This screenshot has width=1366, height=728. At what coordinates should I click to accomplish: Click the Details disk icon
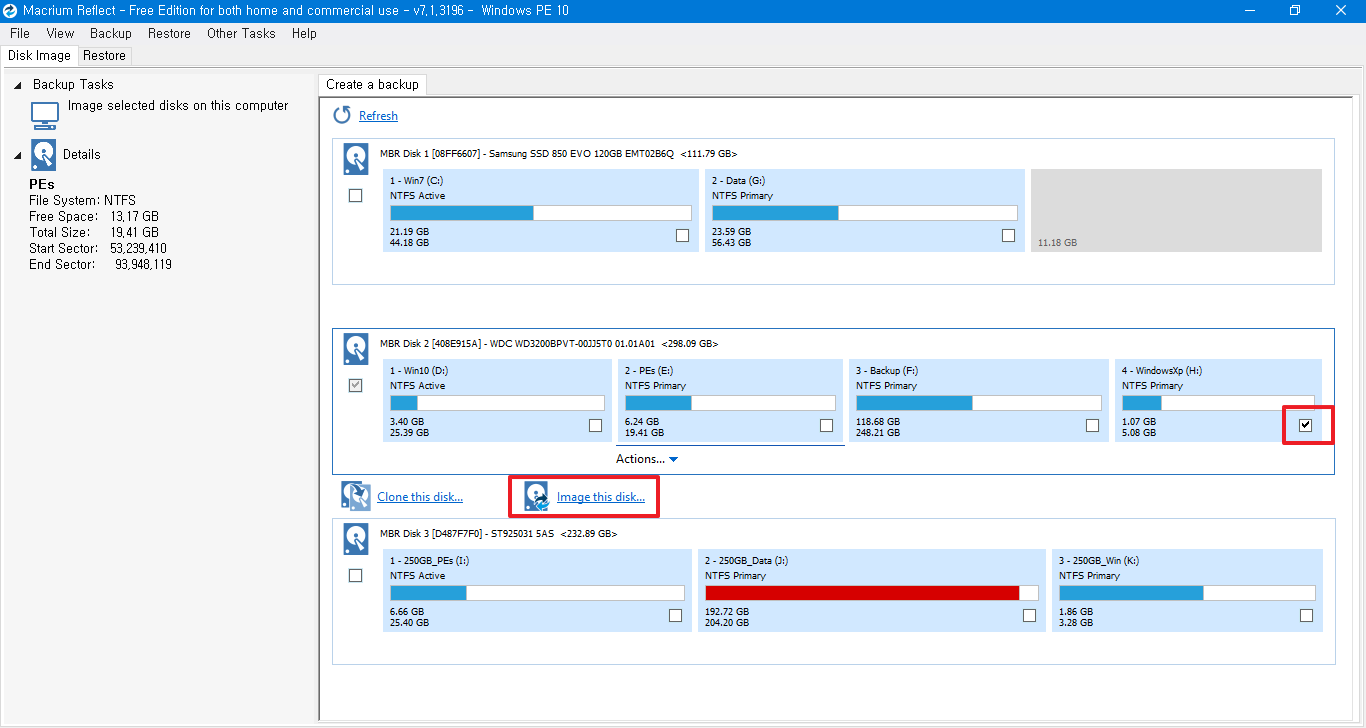tap(44, 155)
